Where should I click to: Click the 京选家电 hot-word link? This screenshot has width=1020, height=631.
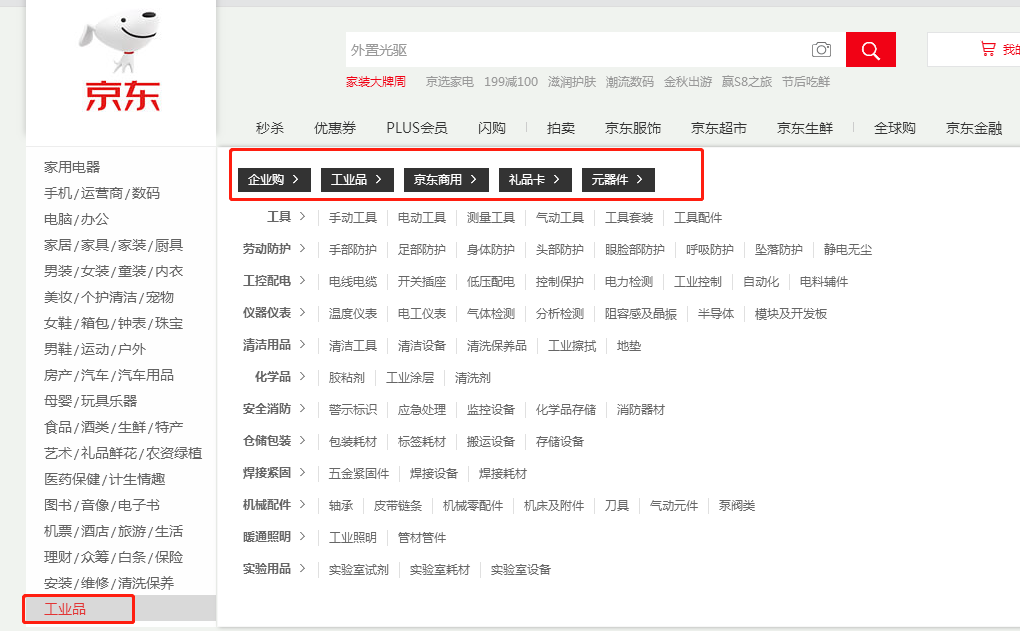450,82
